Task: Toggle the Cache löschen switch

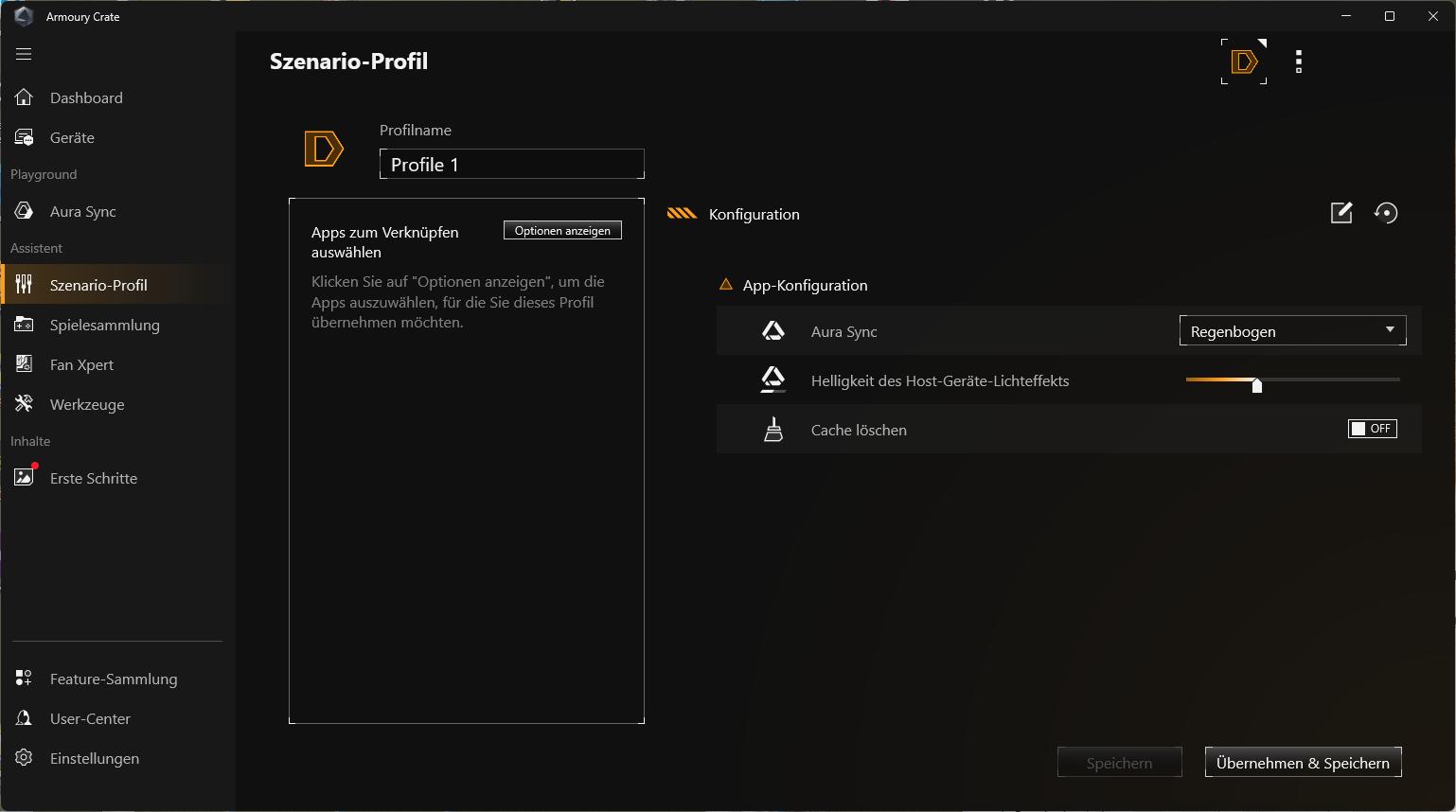Action: click(1372, 429)
